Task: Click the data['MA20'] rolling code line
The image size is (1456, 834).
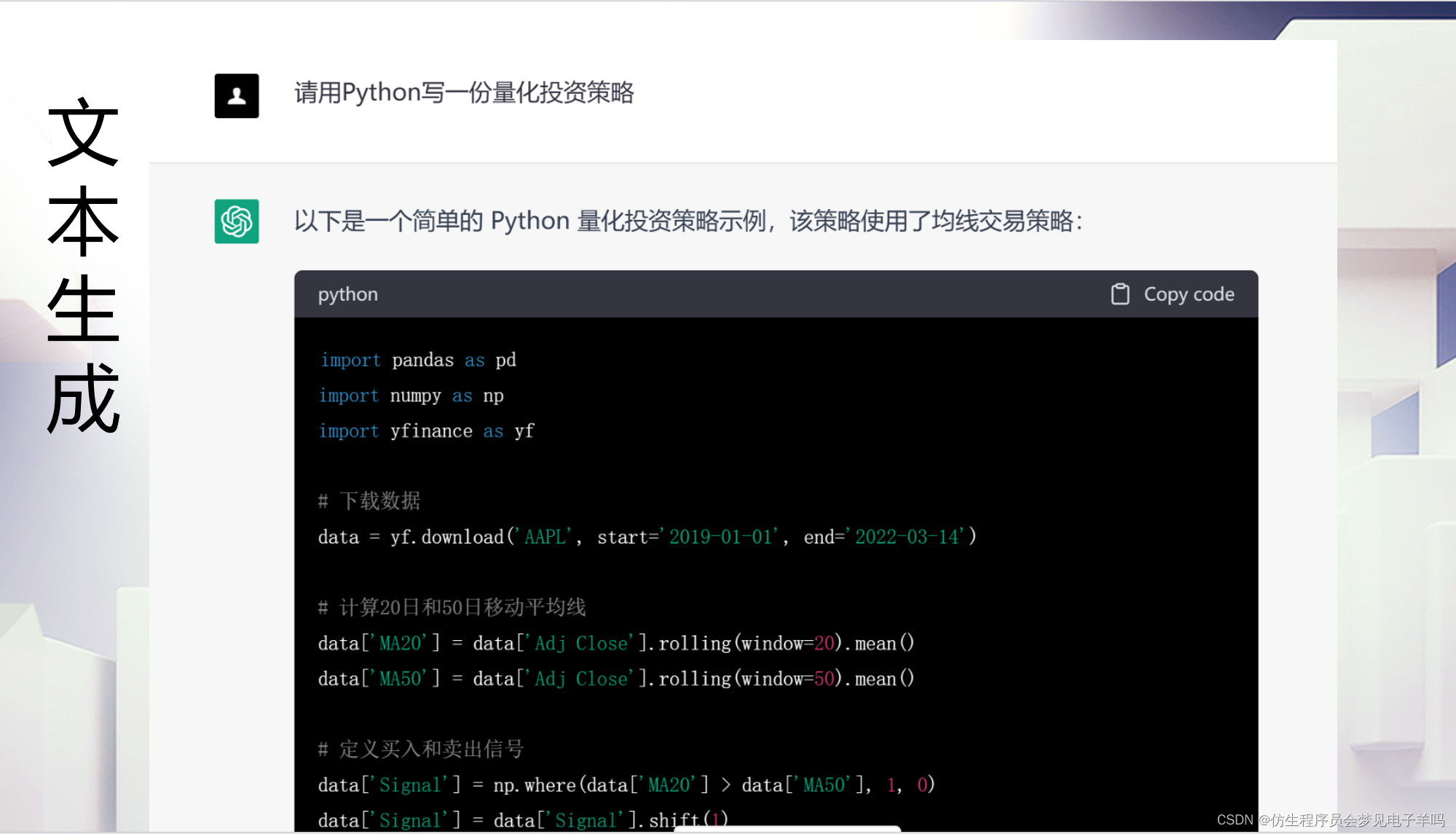Action: (x=616, y=643)
